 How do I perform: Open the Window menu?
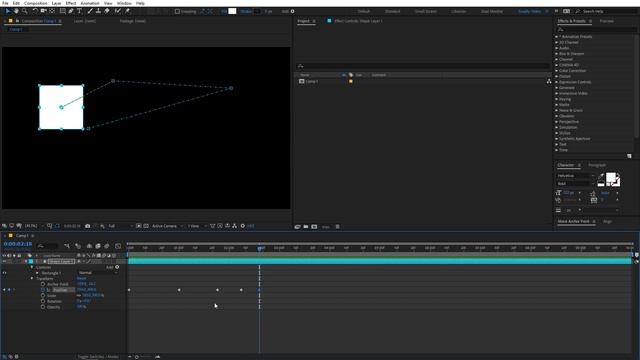coord(124,3)
